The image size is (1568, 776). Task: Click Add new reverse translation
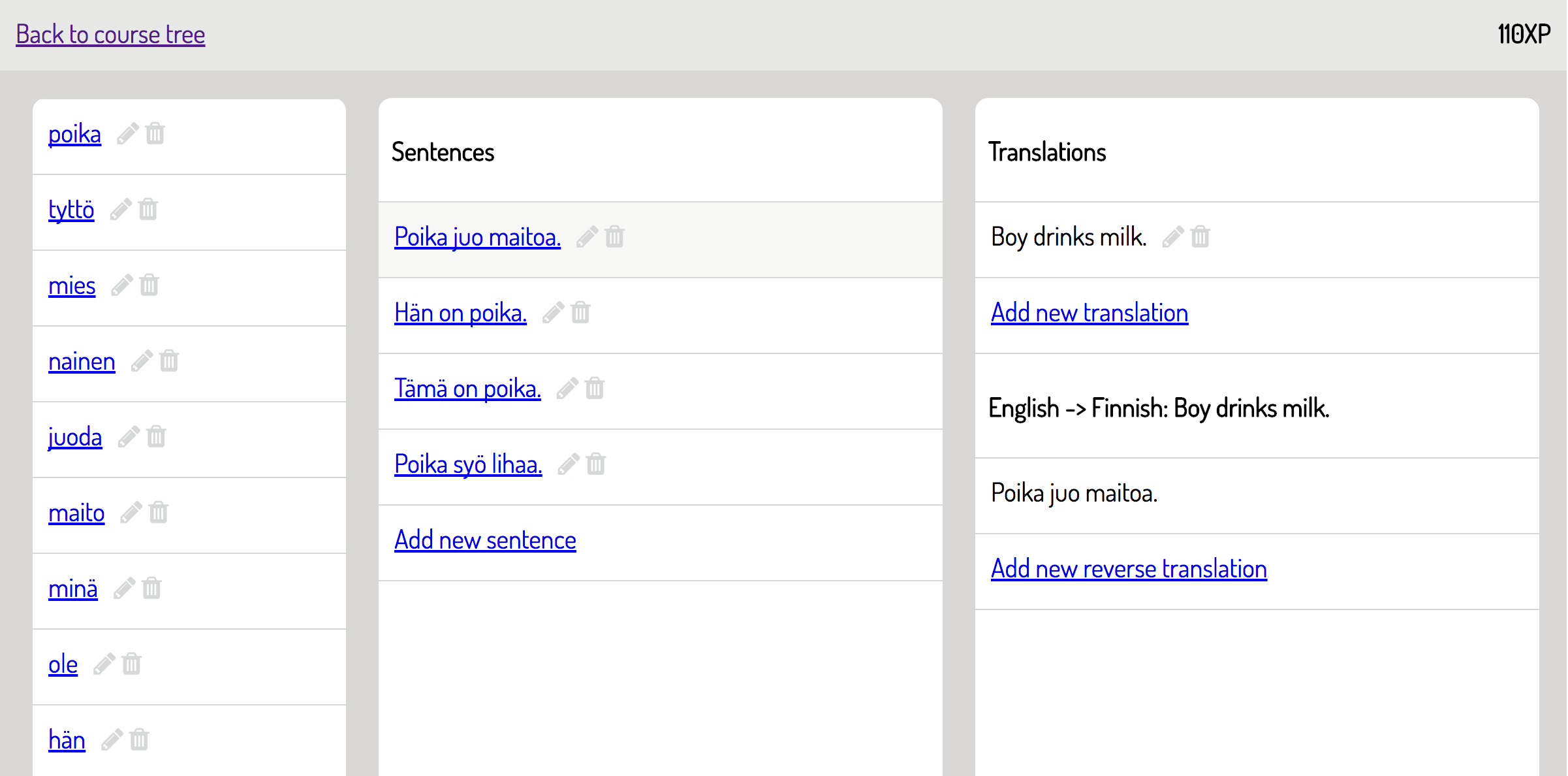point(1129,569)
